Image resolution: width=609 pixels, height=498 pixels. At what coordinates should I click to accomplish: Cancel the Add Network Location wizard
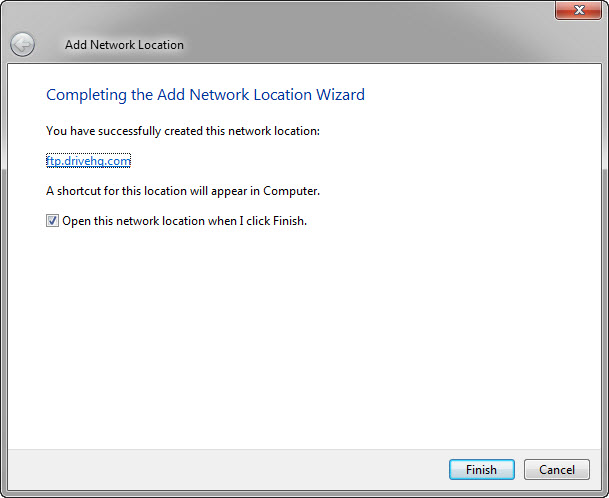[x=557, y=469]
